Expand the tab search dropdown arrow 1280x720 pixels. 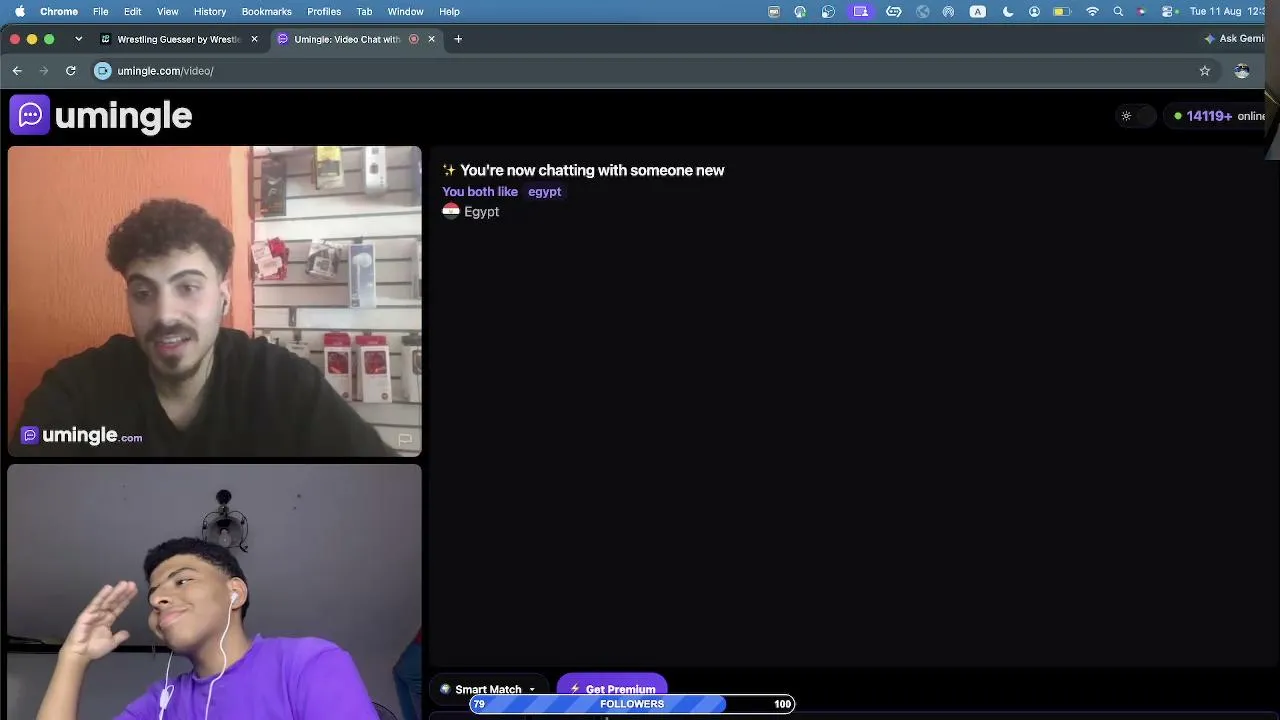[x=78, y=39]
